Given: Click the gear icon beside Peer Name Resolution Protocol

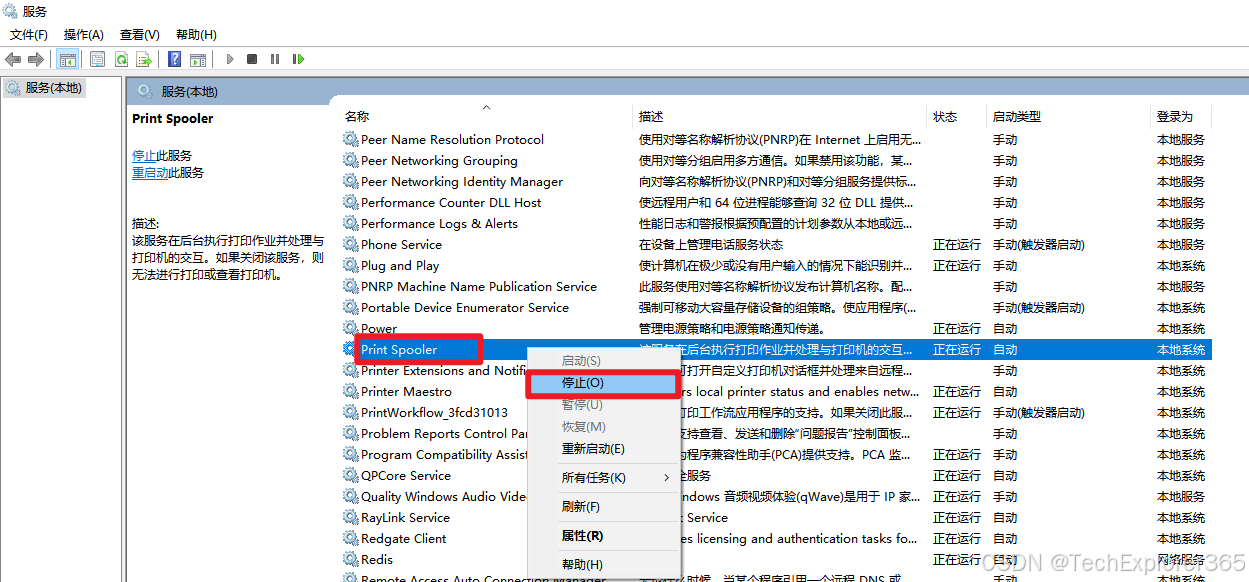Looking at the screenshot, I should click(x=350, y=139).
